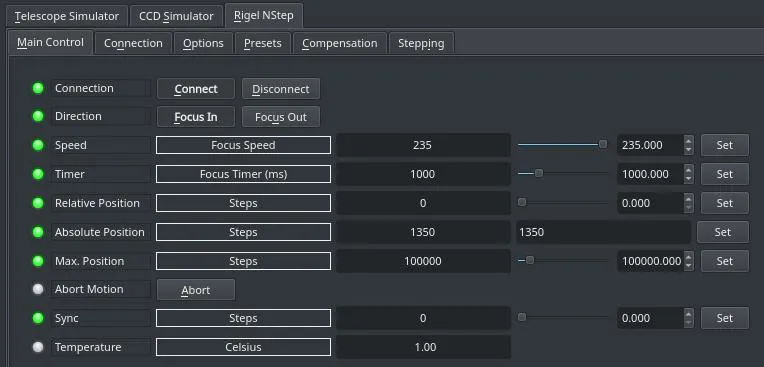This screenshot has width=764, height=367.
Task: Click the Sync slider handle
Action: tap(522, 317)
